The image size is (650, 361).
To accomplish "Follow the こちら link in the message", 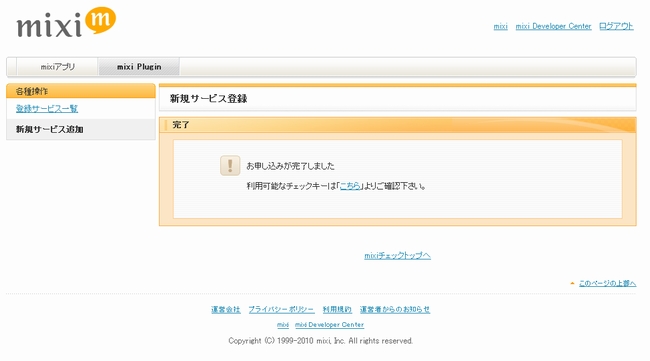I will pos(350,186).
